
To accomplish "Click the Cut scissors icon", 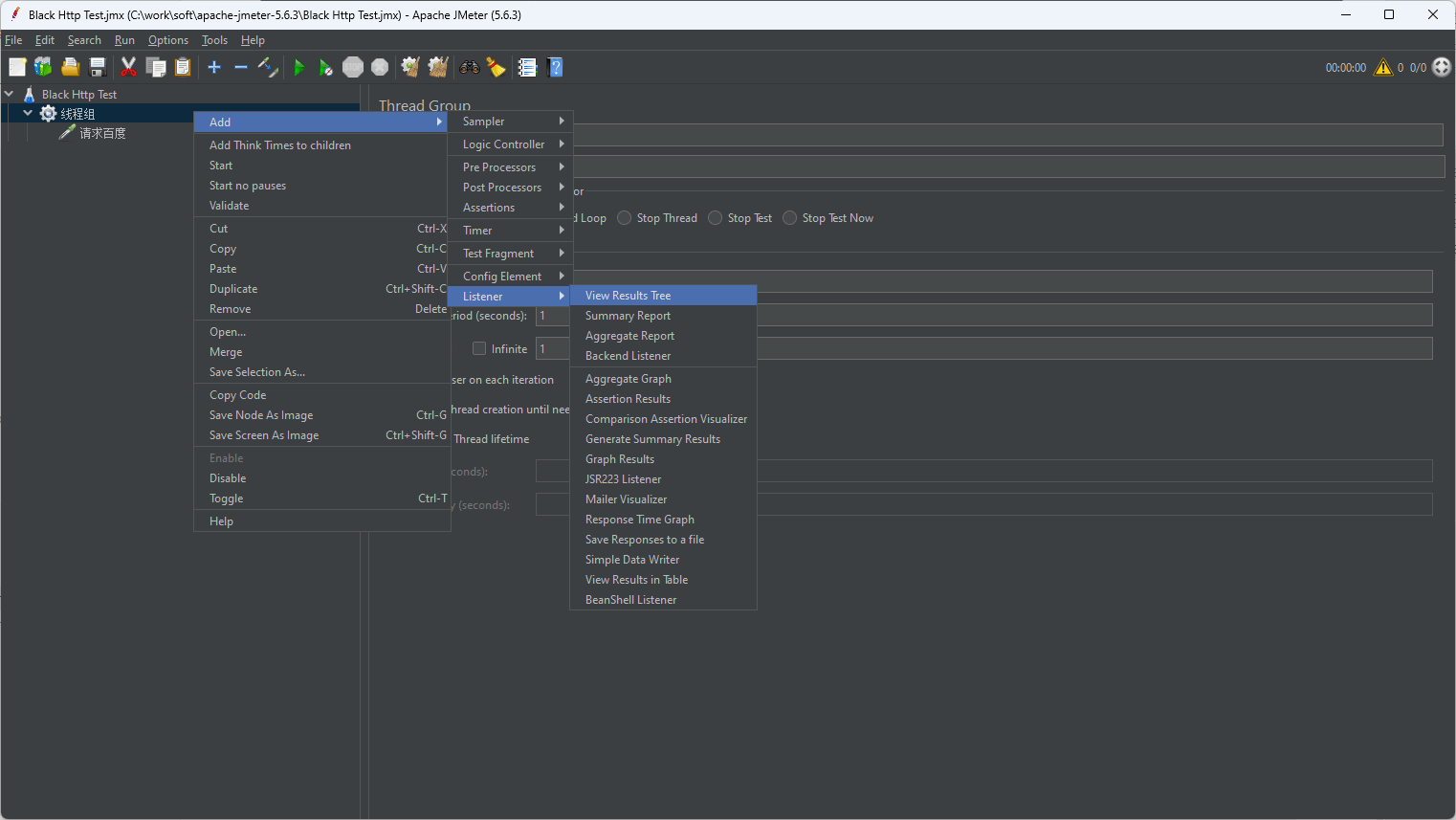I will [128, 67].
